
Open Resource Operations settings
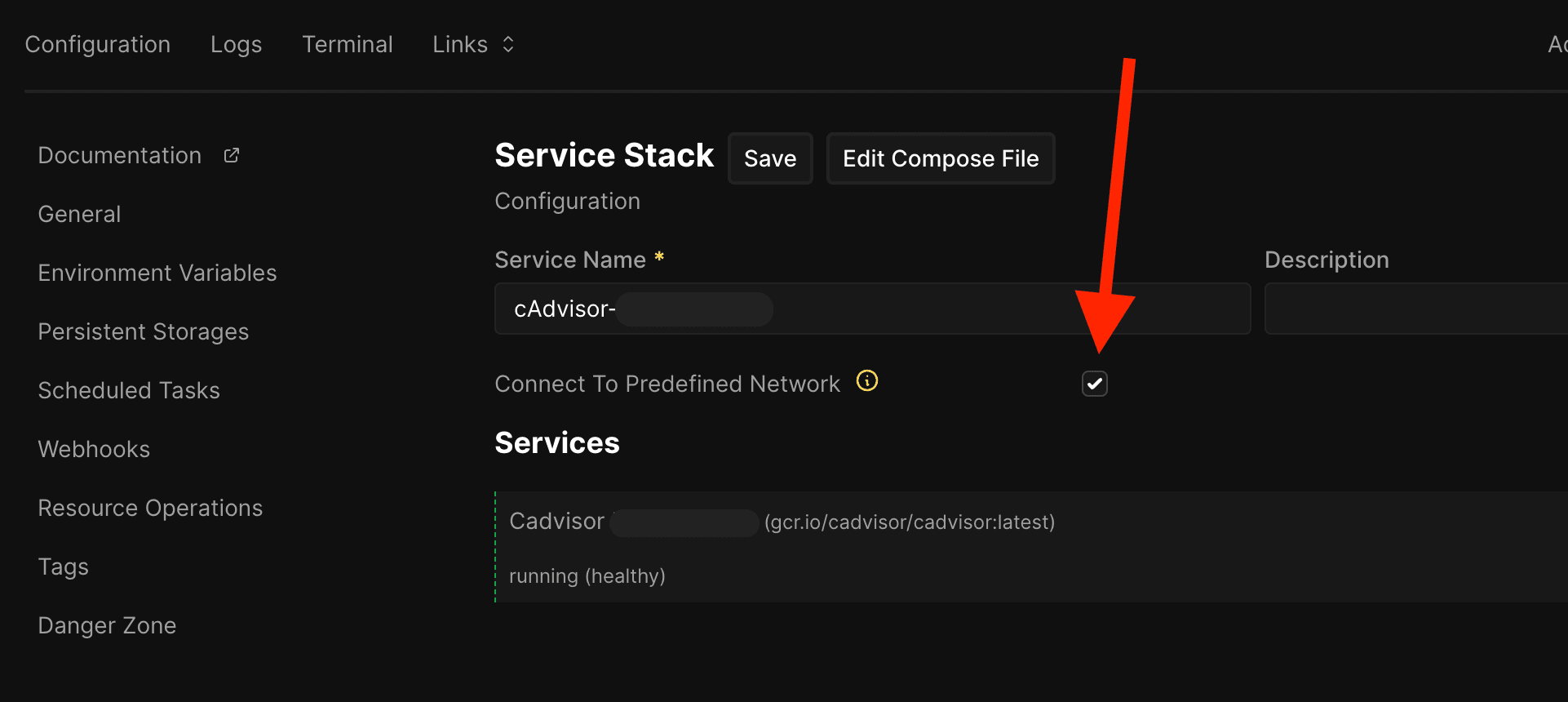pyautogui.click(x=150, y=508)
